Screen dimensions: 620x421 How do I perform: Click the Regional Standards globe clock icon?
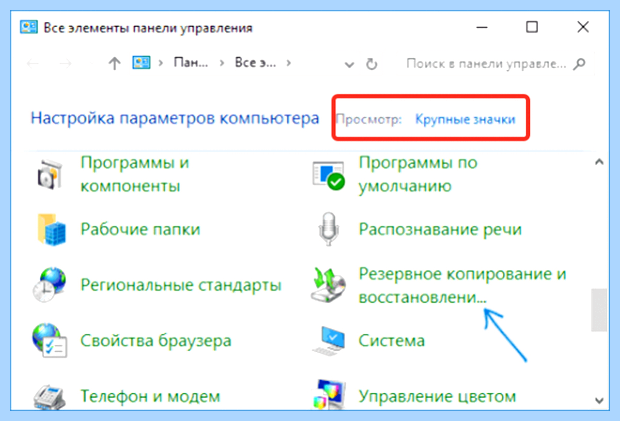tap(49, 285)
